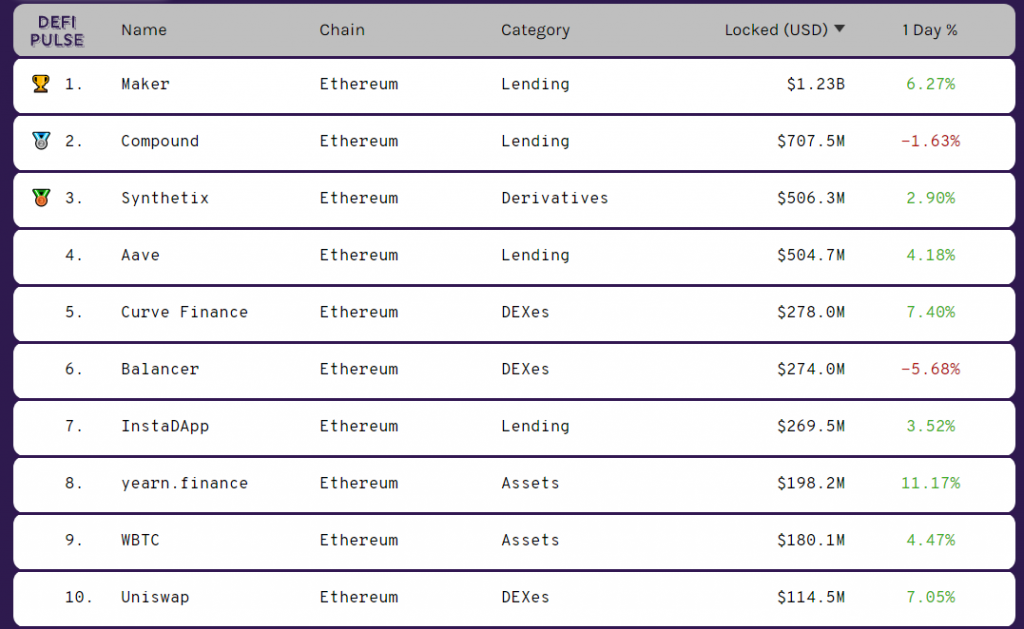Select the Synthetix row name
The image size is (1024, 629).
click(165, 198)
